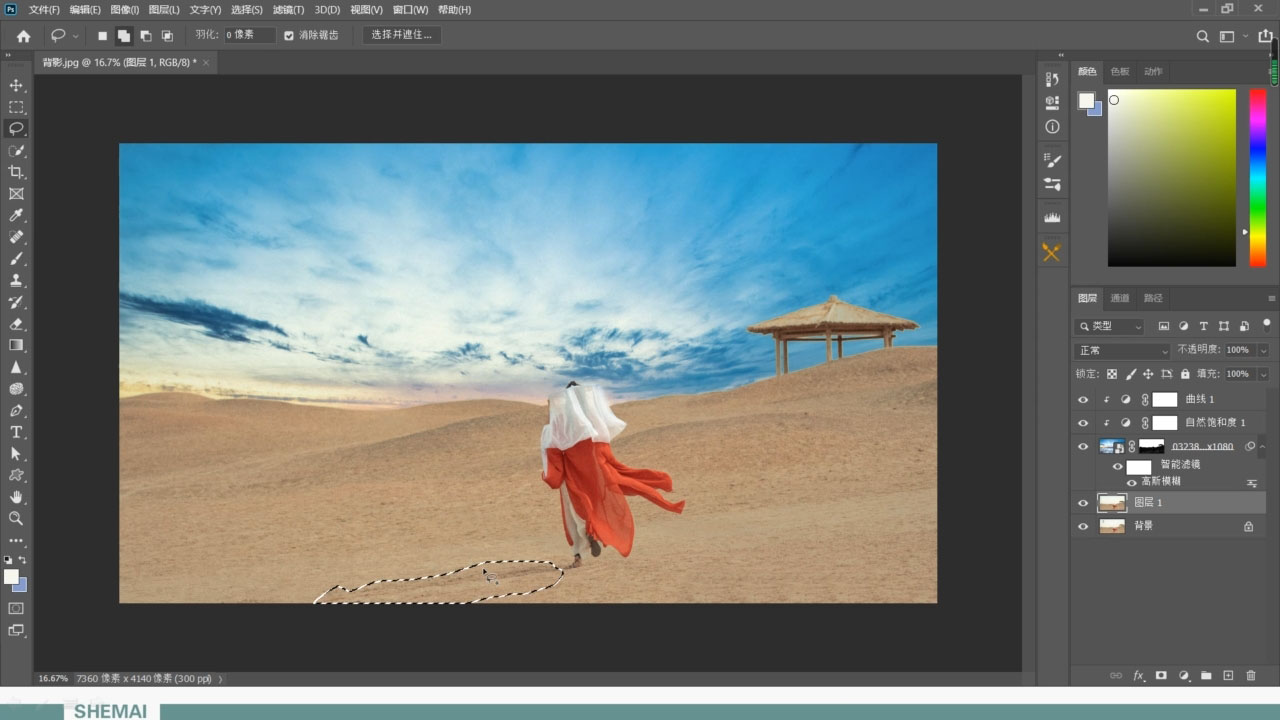The image size is (1280, 720).
Task: Open the 滤镜(T) menu
Action: 288,9
